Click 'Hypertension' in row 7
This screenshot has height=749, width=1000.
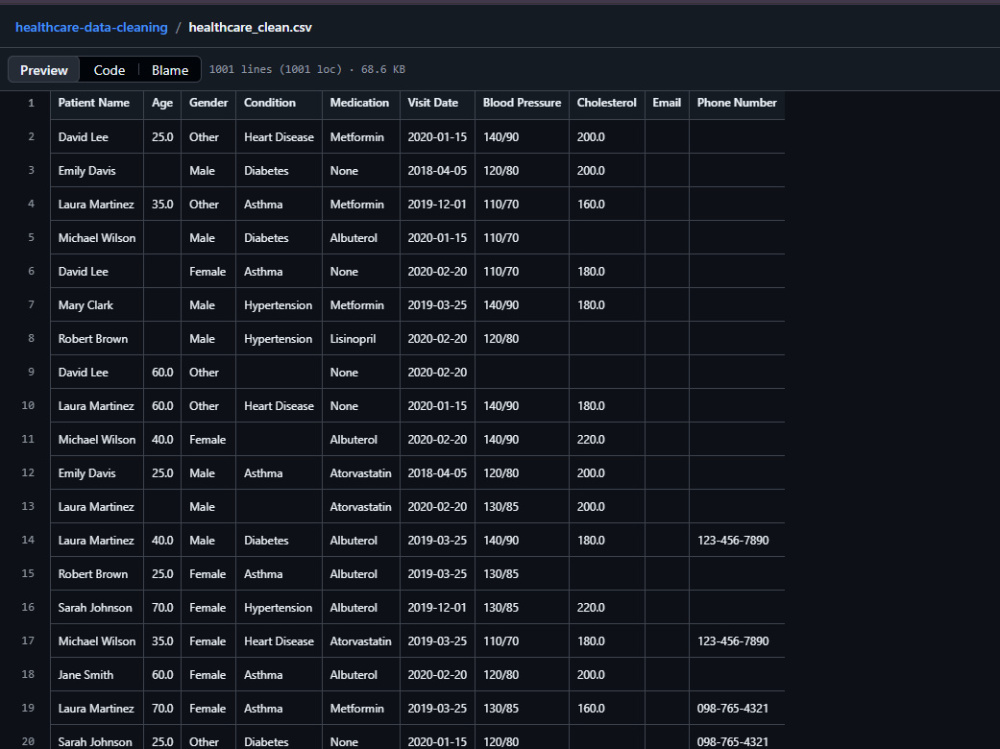(278, 306)
